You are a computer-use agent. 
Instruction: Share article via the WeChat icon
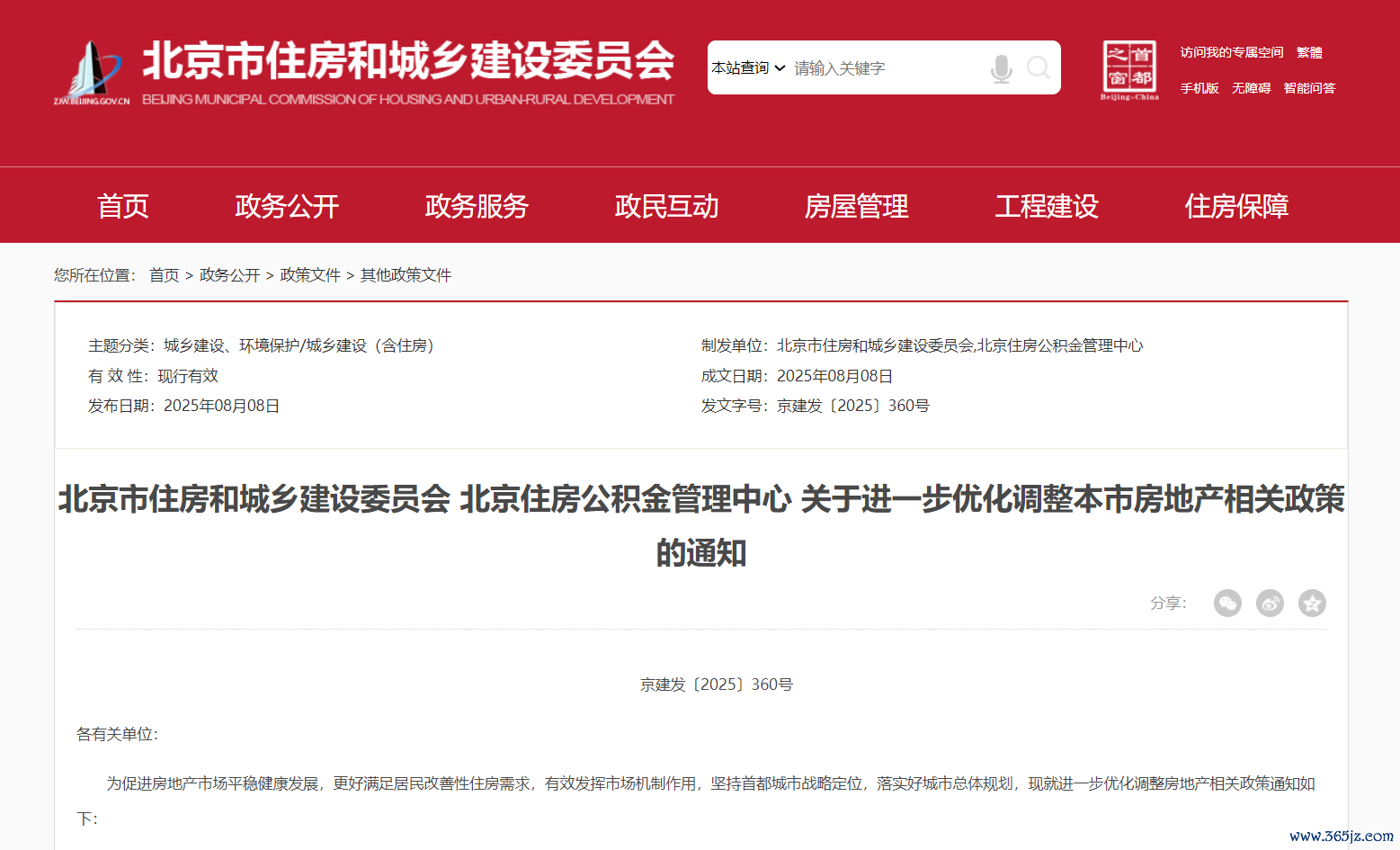coord(1227,603)
